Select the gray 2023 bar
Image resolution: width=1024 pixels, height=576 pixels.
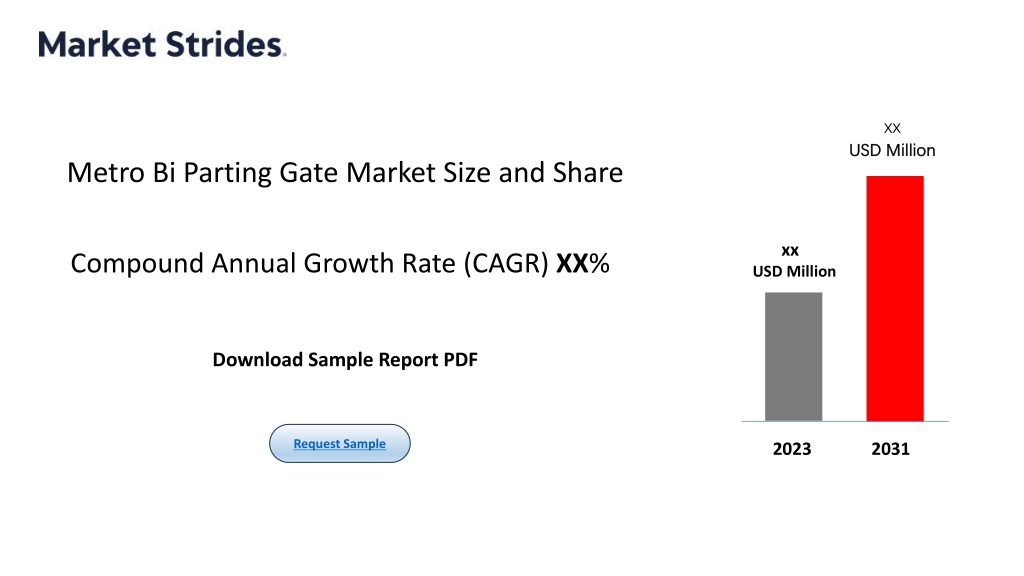(x=793, y=357)
